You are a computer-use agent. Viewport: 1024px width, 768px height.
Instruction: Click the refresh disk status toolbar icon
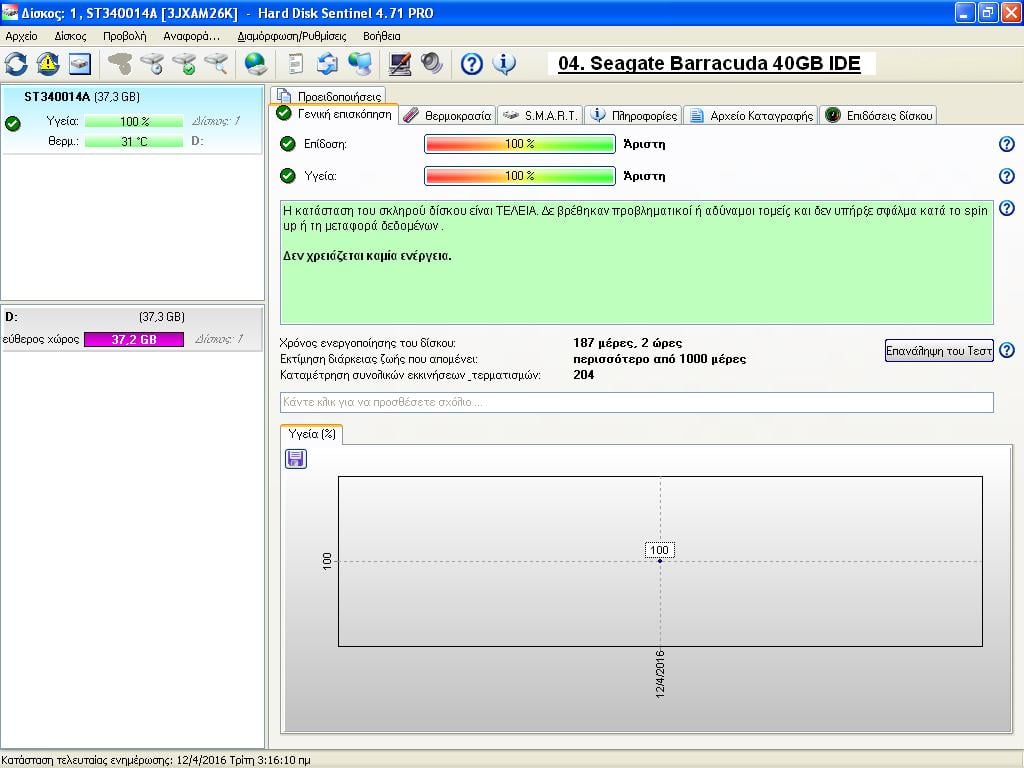[16, 64]
